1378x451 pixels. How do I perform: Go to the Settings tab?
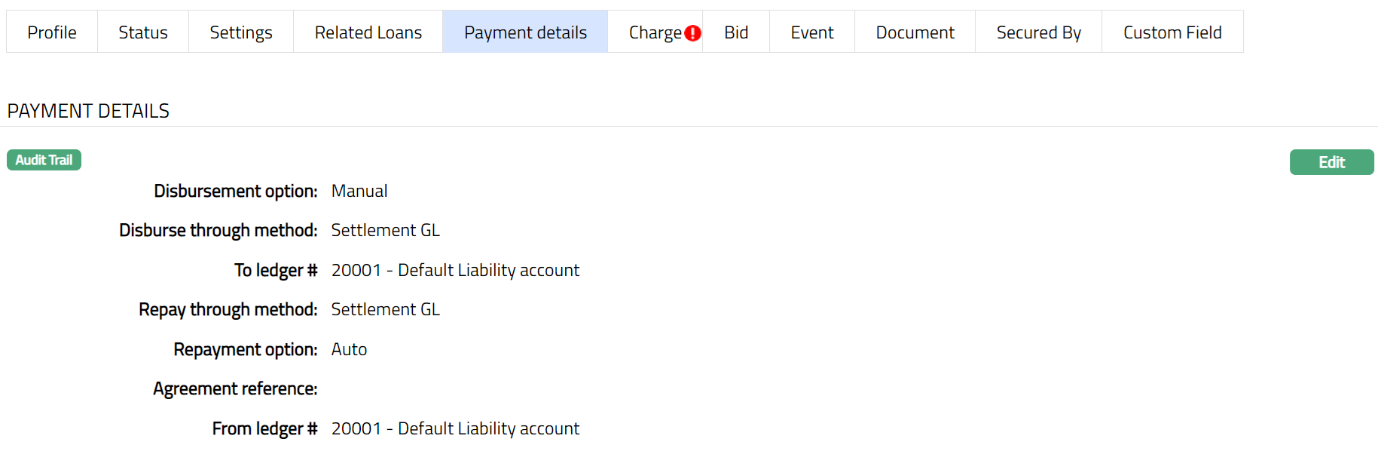pos(241,32)
